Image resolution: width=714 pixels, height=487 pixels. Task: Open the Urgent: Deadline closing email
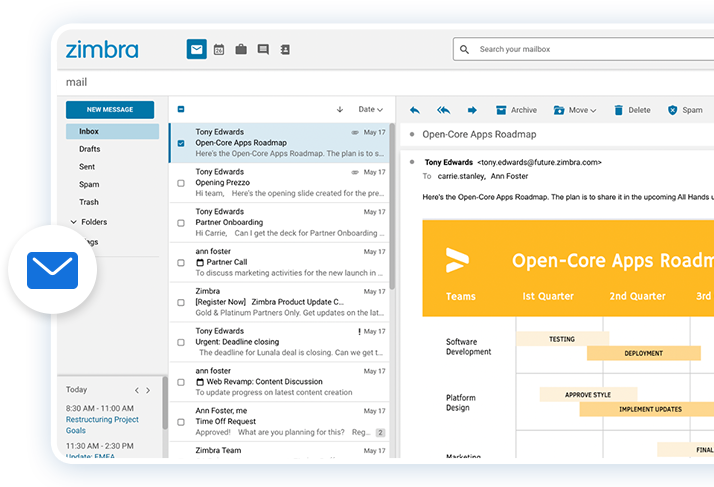click(x=280, y=342)
